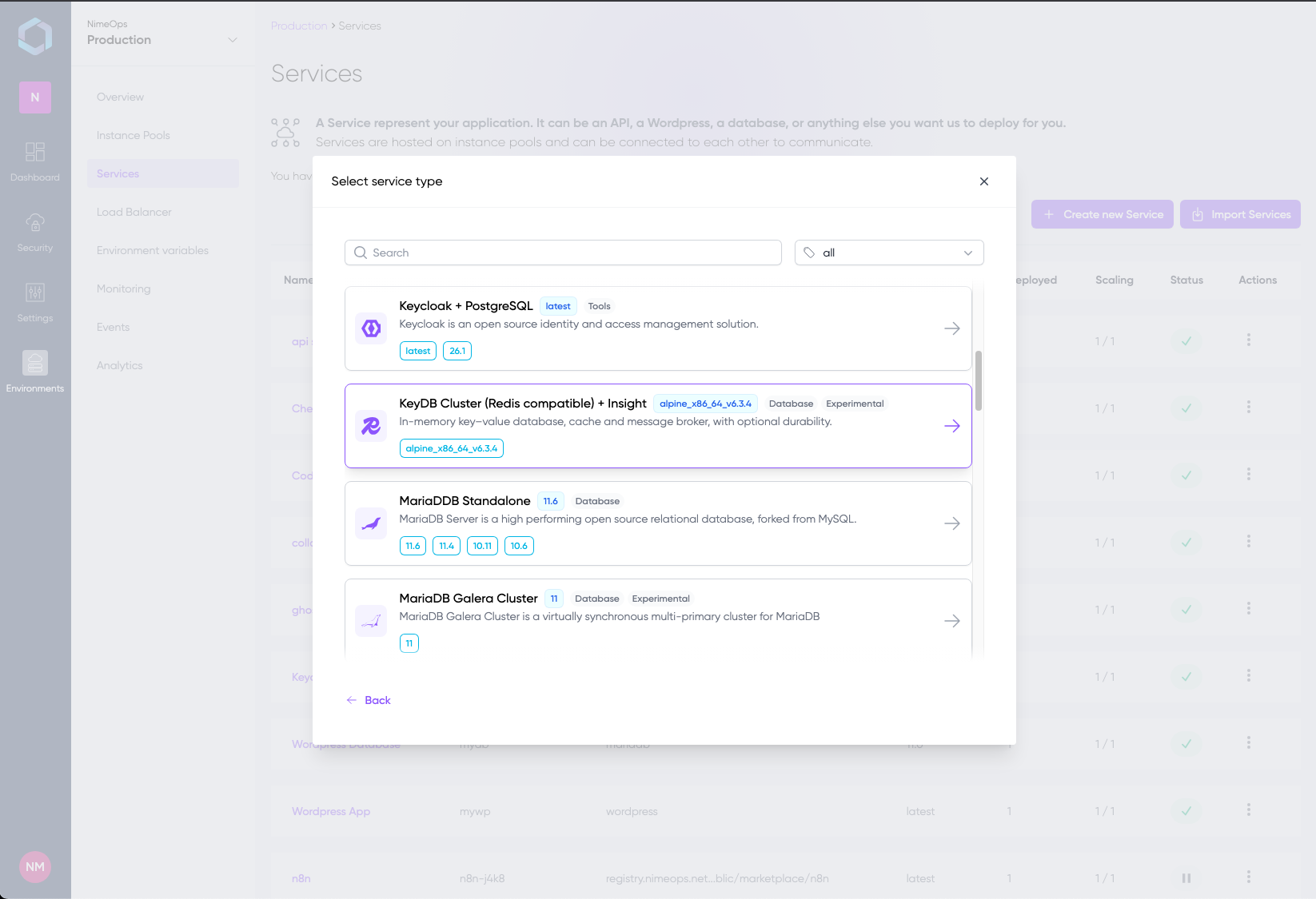The image size is (1316, 899).
Task: Click the Tools category label on Keycloak
Action: point(600,306)
